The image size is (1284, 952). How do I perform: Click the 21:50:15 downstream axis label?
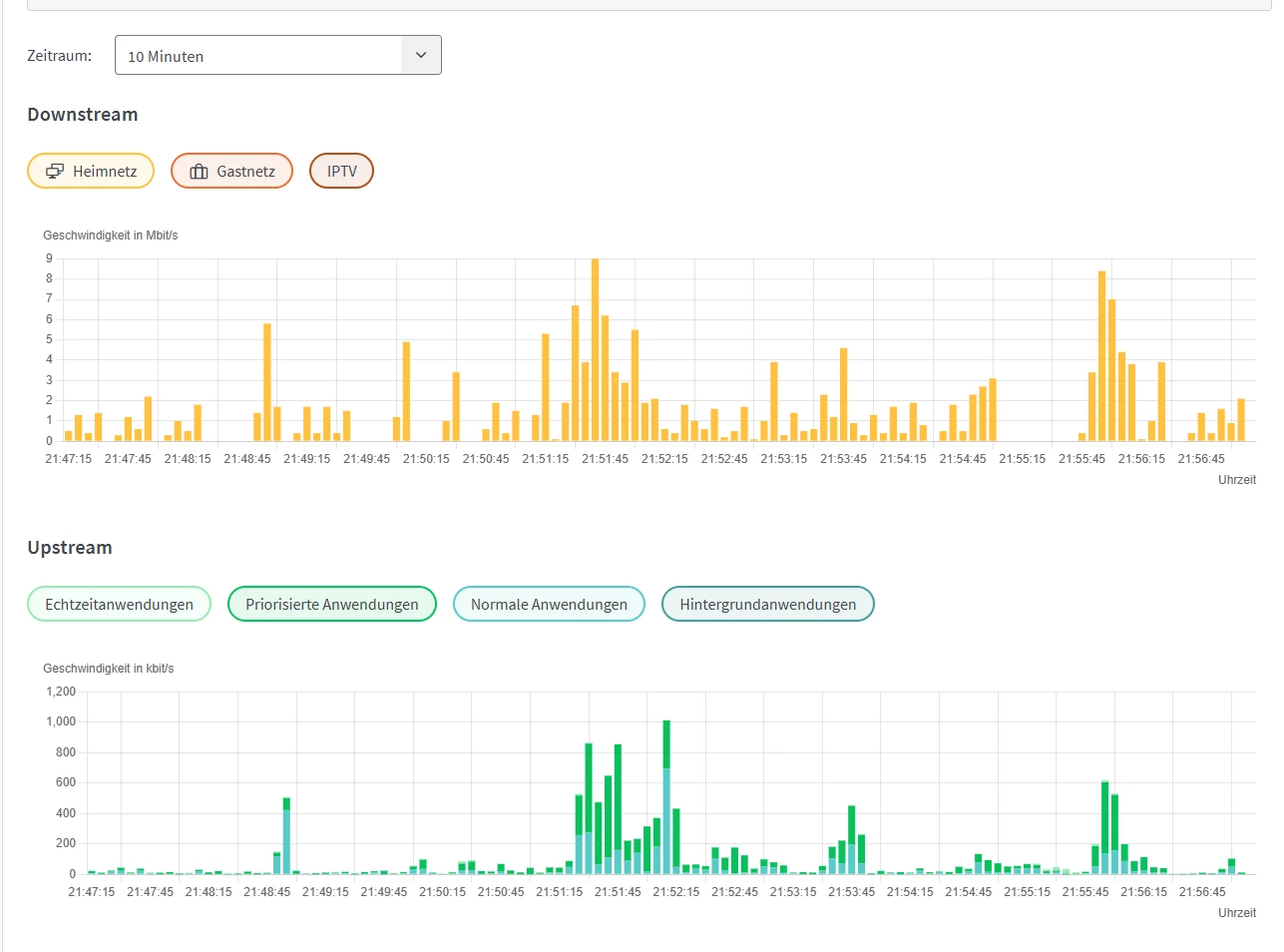426,459
